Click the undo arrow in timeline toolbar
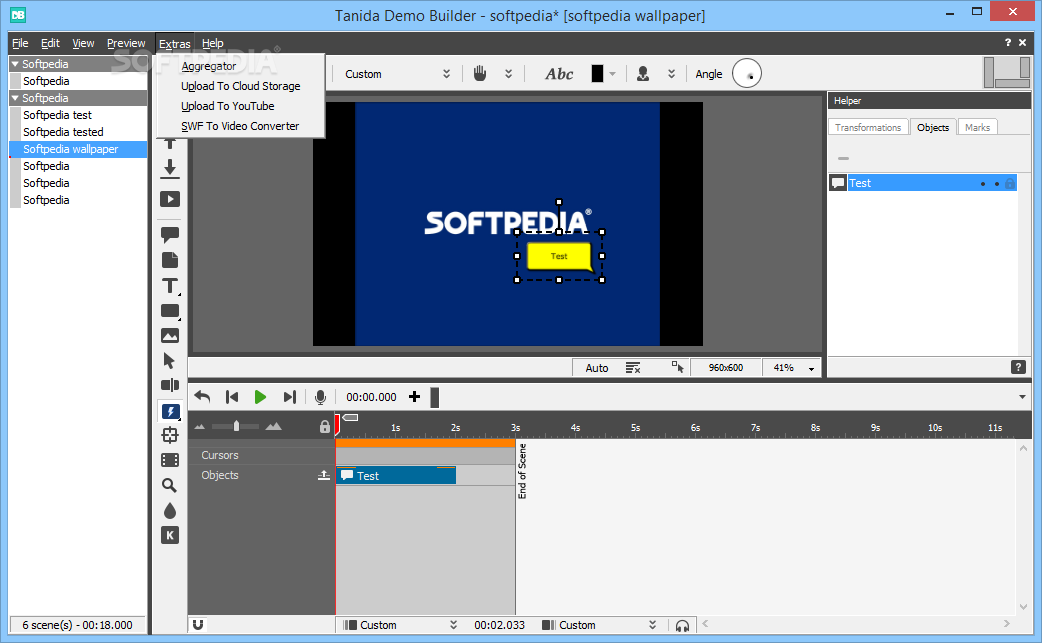Image resolution: width=1042 pixels, height=643 pixels. [202, 397]
